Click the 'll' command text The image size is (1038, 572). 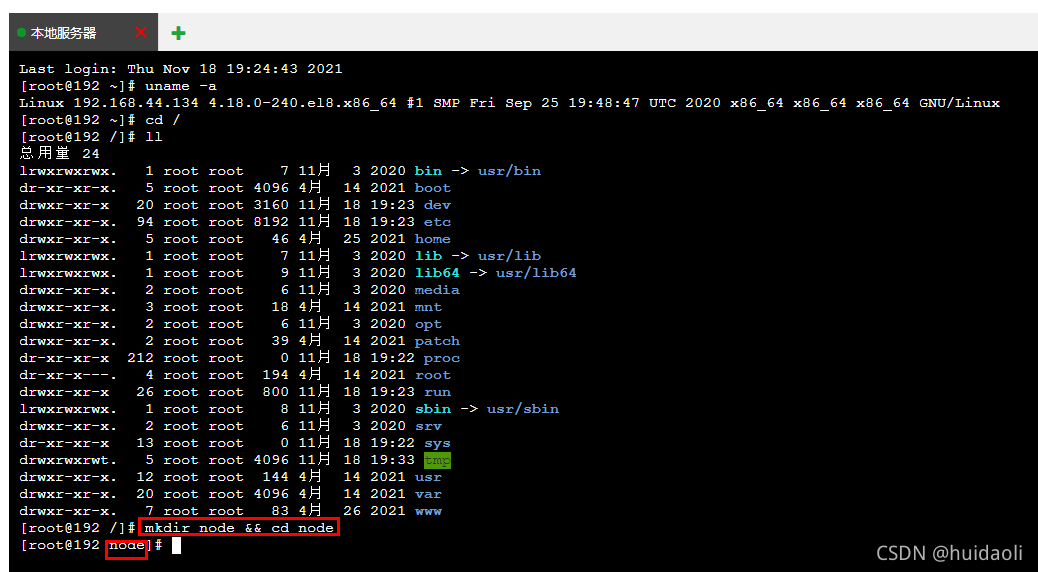click(x=154, y=137)
